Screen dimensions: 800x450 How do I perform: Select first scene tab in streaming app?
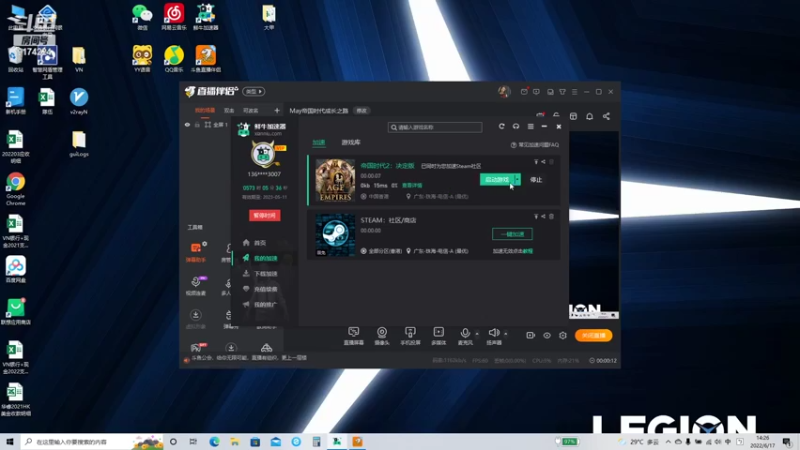[205, 110]
